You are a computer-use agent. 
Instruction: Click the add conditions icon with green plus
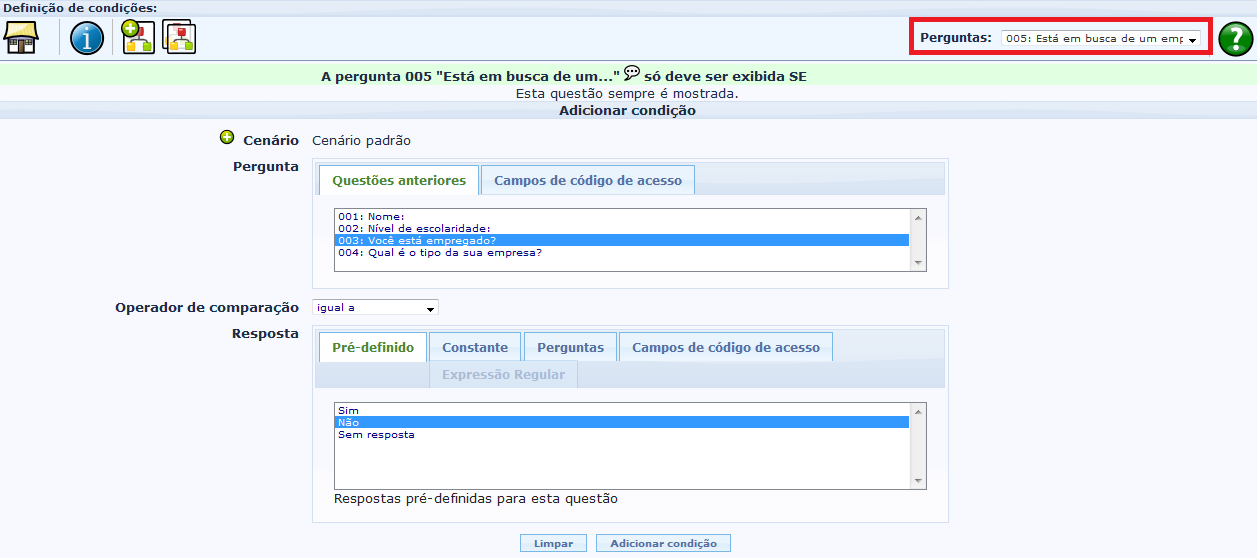click(x=138, y=37)
